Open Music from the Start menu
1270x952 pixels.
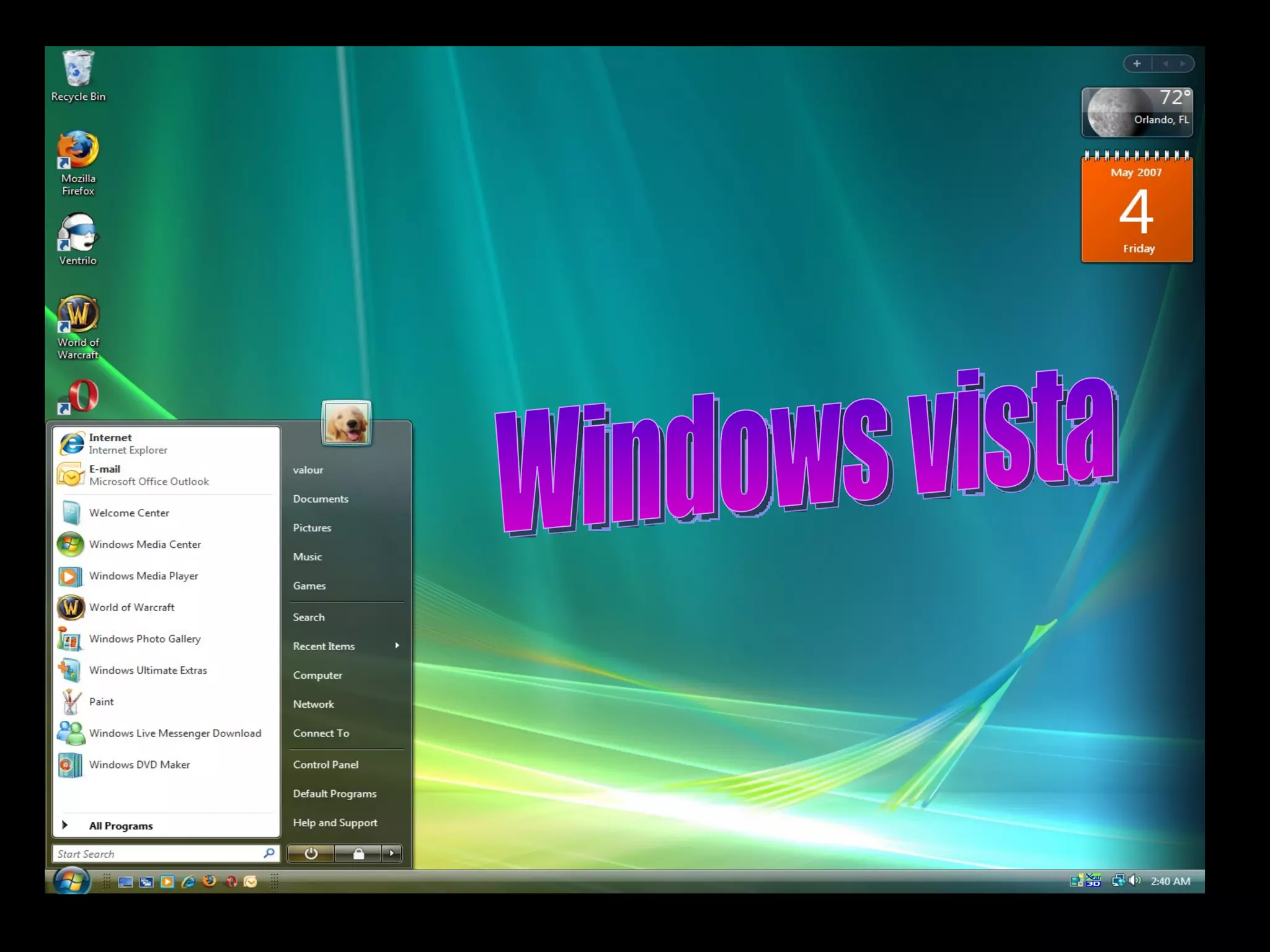(346, 557)
